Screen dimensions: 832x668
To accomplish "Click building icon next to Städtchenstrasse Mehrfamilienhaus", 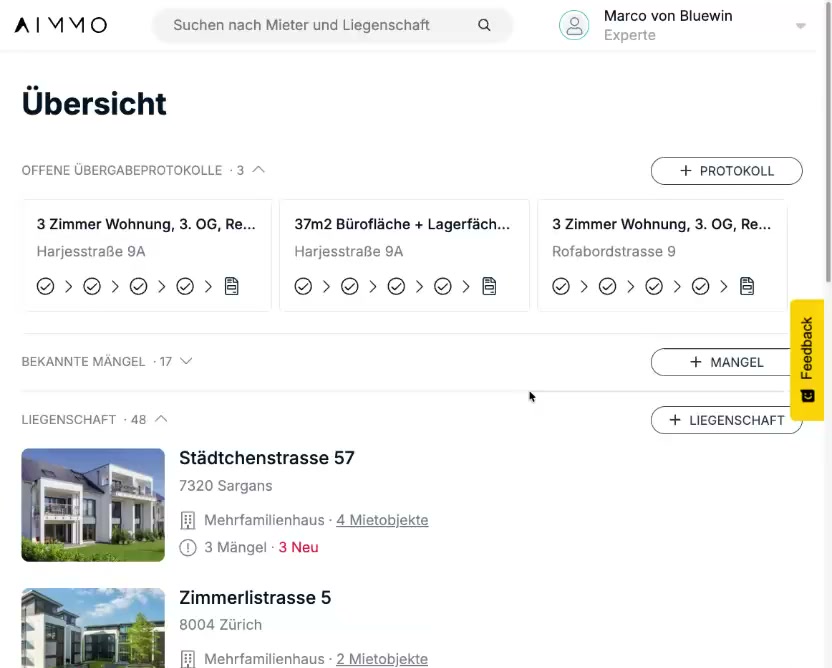I will click(187, 520).
